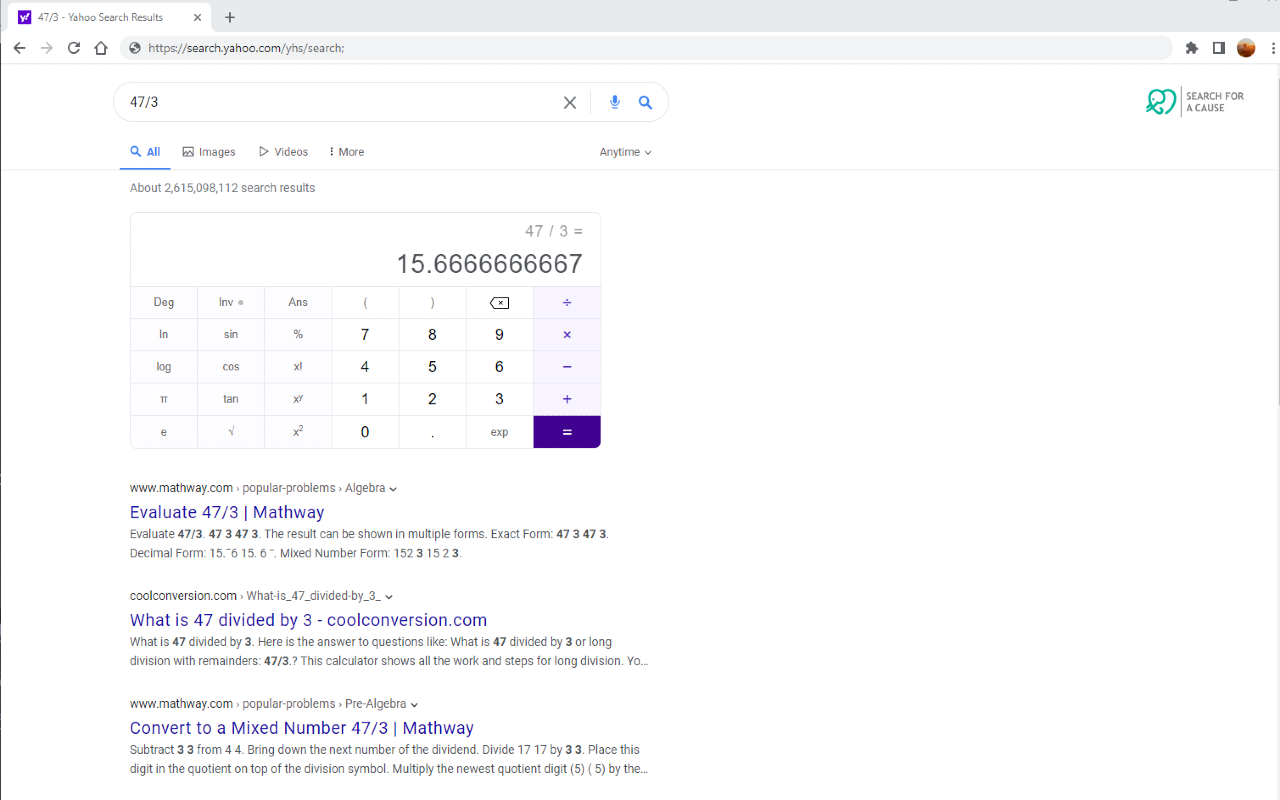This screenshot has height=800, width=1280.
Task: Open a new browser tab
Action: click(x=230, y=17)
